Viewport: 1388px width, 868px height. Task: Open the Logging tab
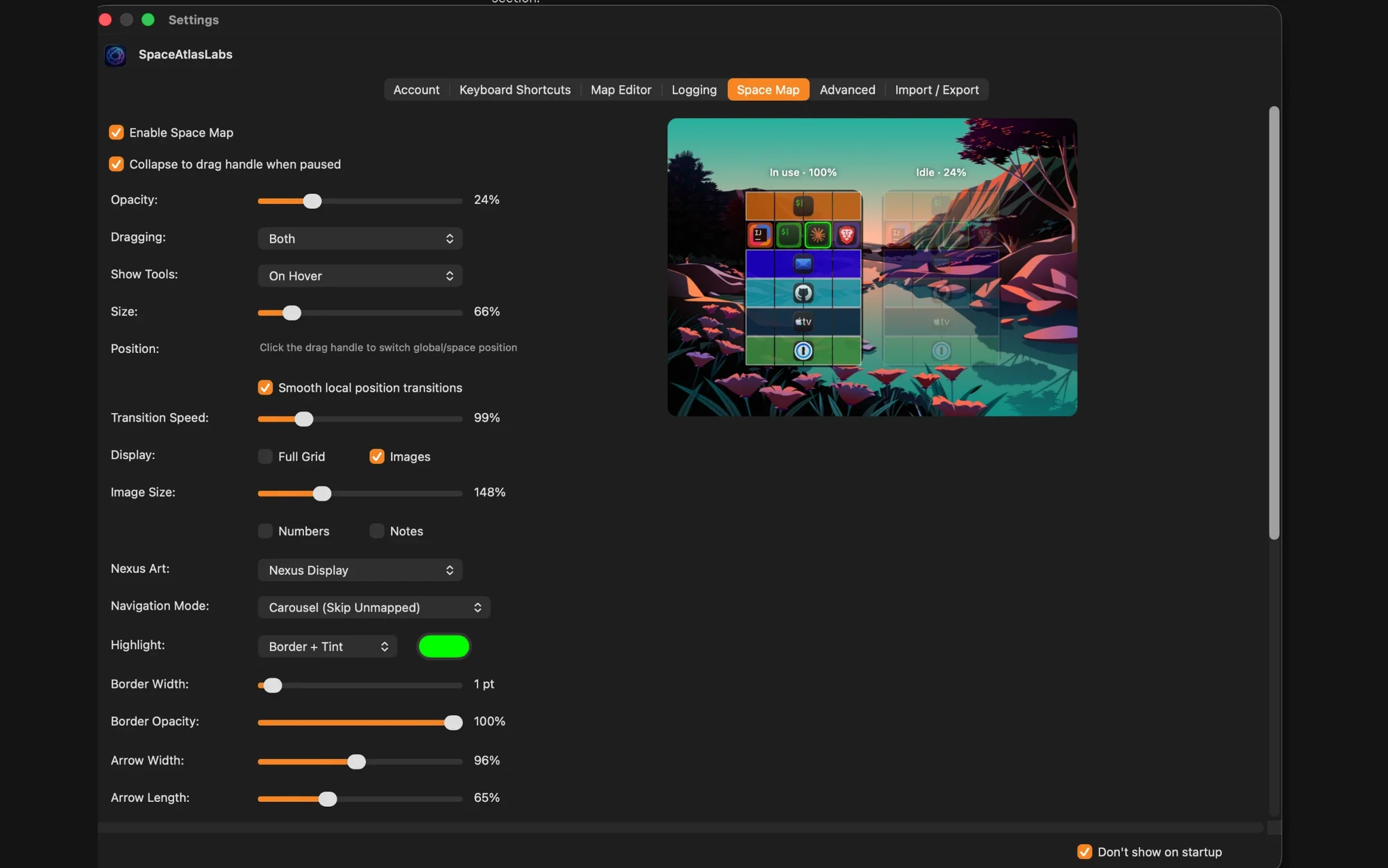[x=694, y=90]
